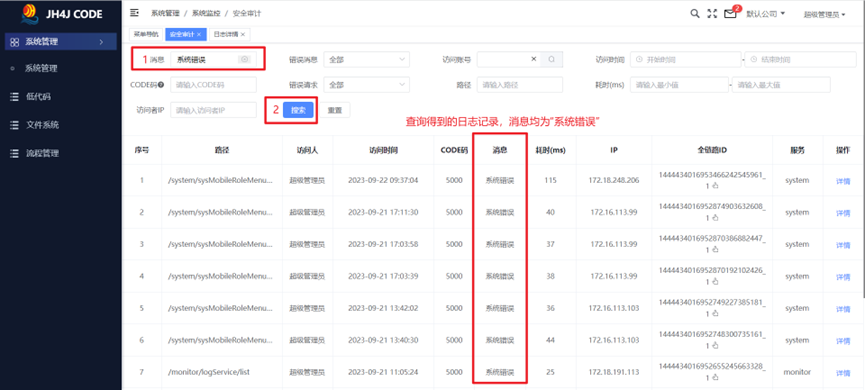Select the 系统管理 sub-item with bullet

click(x=41, y=69)
